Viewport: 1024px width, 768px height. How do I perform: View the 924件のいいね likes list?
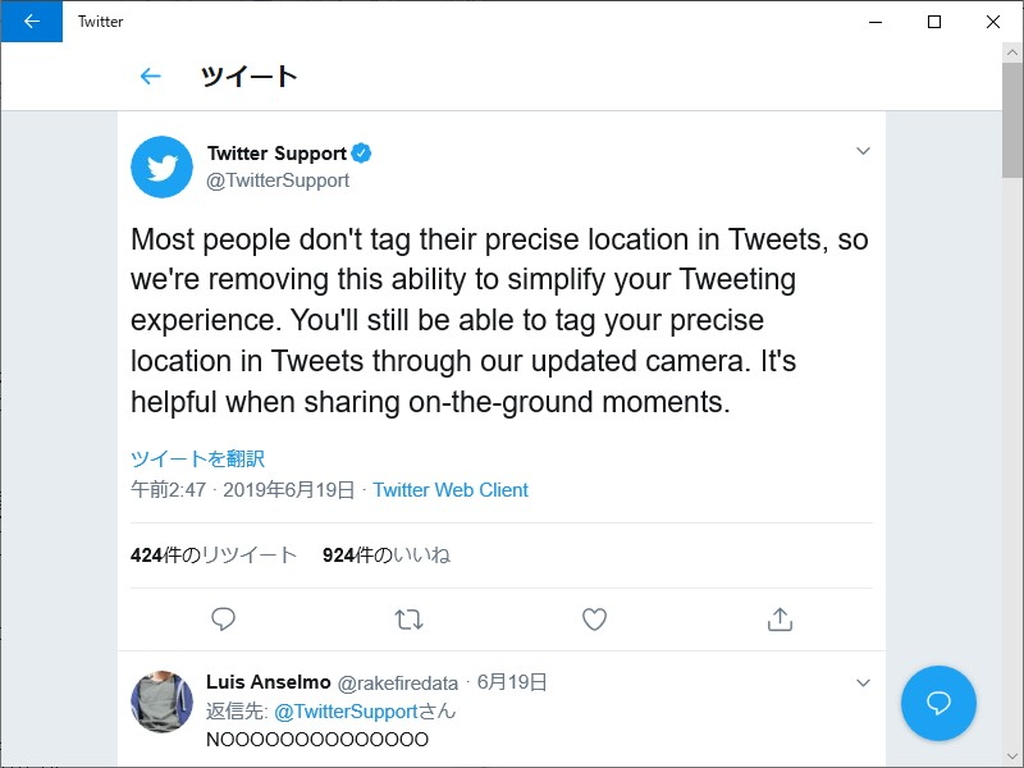click(386, 555)
